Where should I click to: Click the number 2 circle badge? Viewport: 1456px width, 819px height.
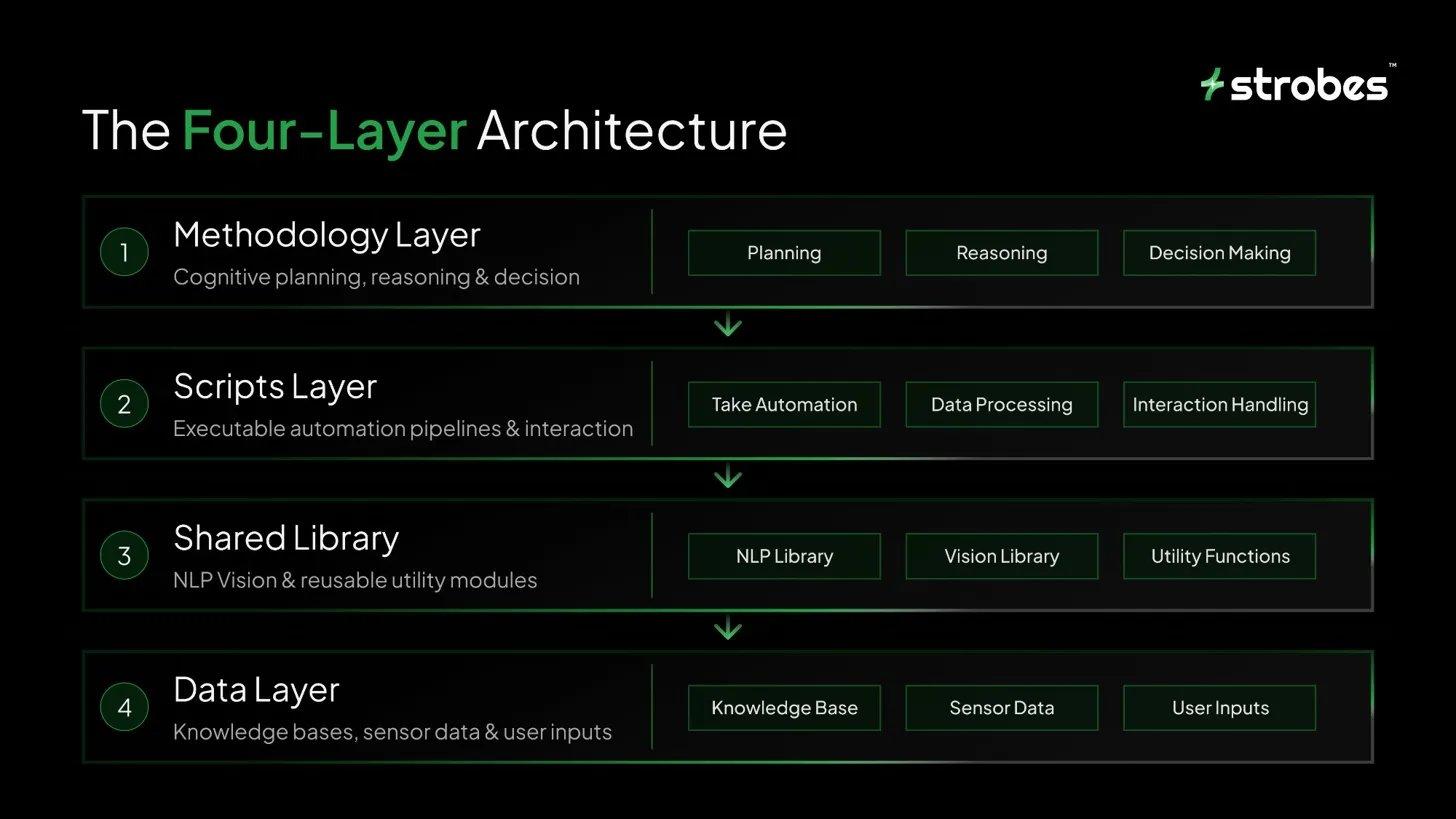click(124, 404)
